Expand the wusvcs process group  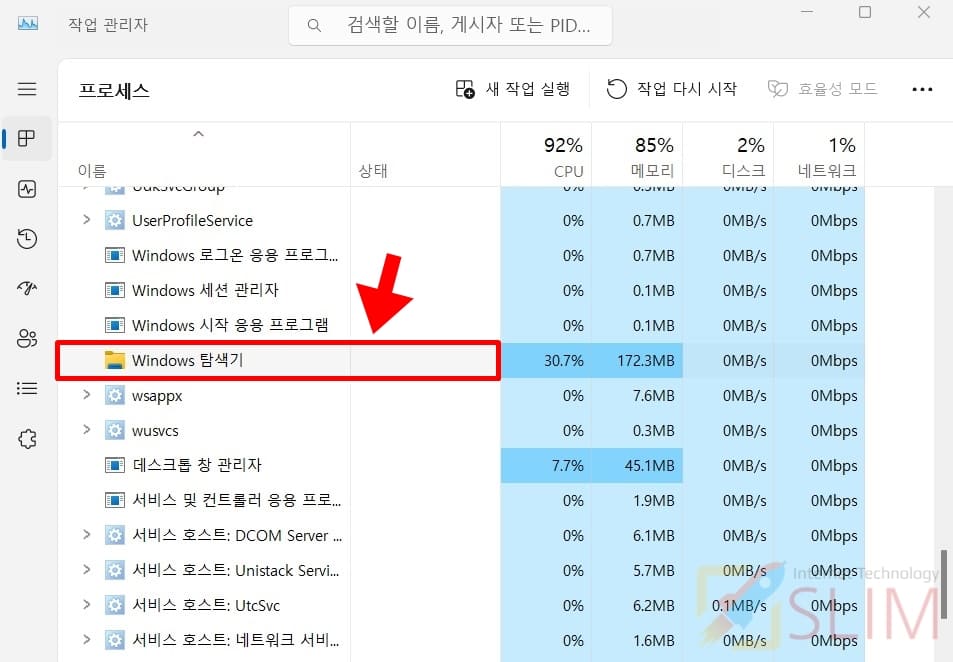86,430
